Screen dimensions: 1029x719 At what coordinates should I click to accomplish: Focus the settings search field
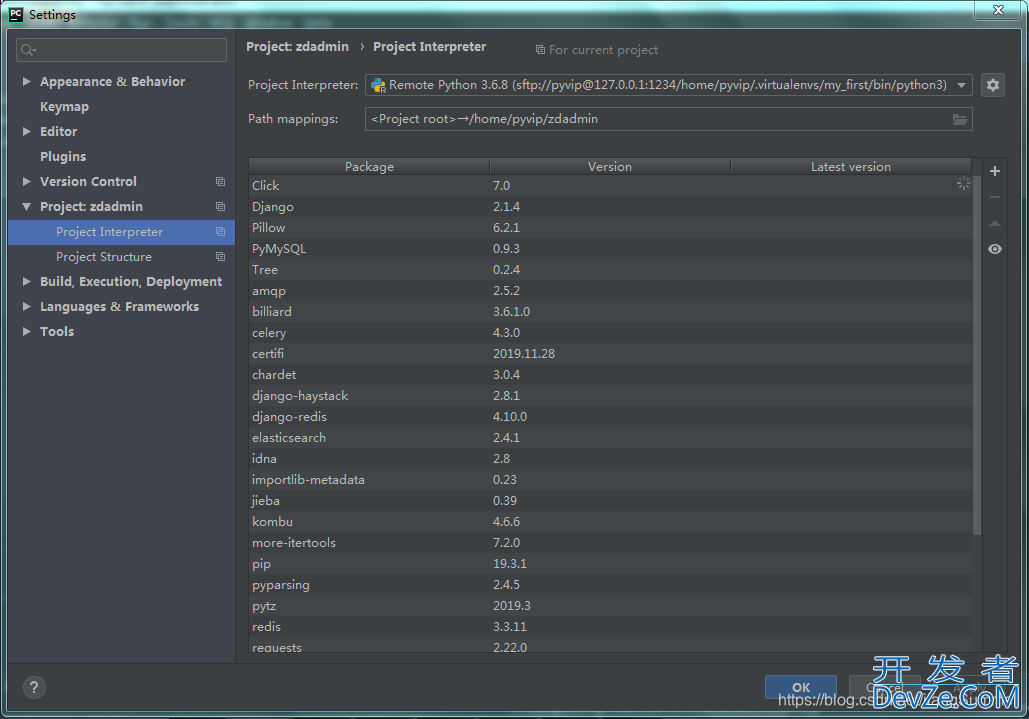pos(121,50)
